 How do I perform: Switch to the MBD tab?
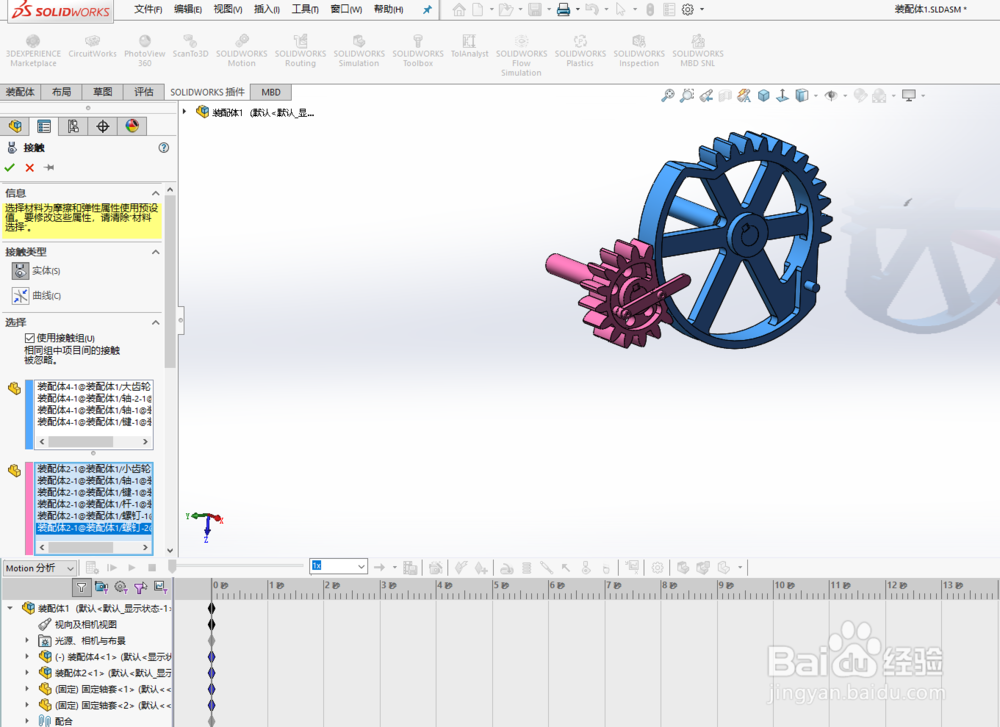coord(271,92)
